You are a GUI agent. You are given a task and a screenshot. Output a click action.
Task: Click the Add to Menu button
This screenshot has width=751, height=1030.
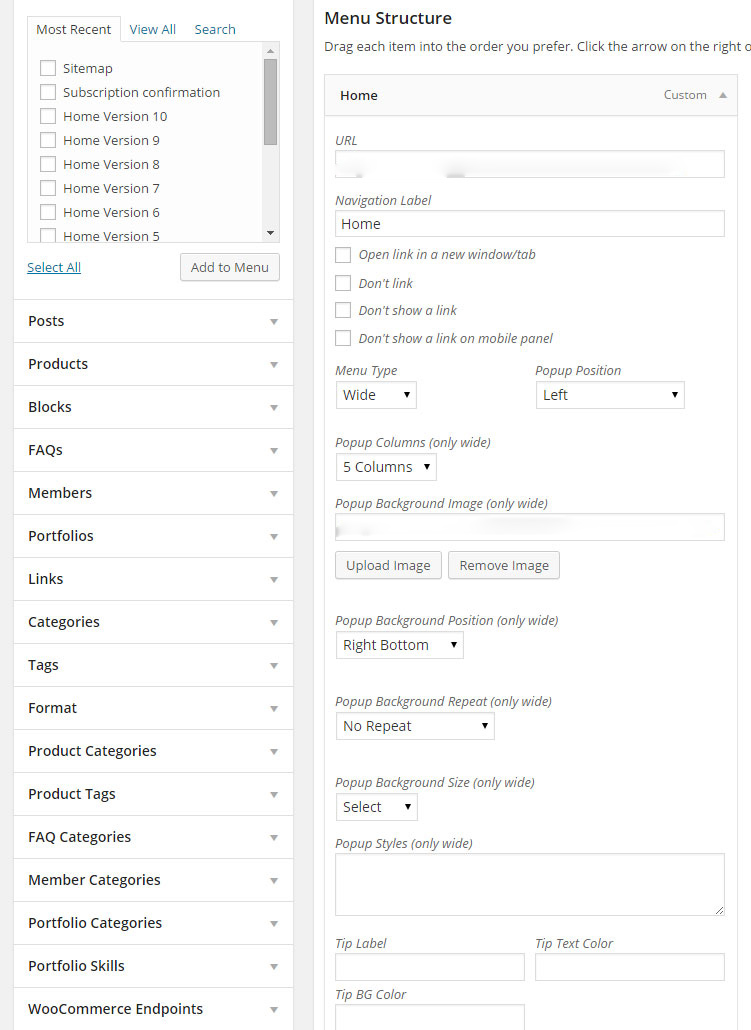(230, 267)
